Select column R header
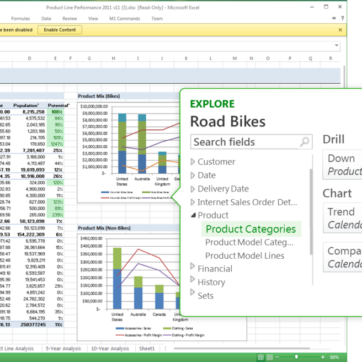 [x=331, y=58]
